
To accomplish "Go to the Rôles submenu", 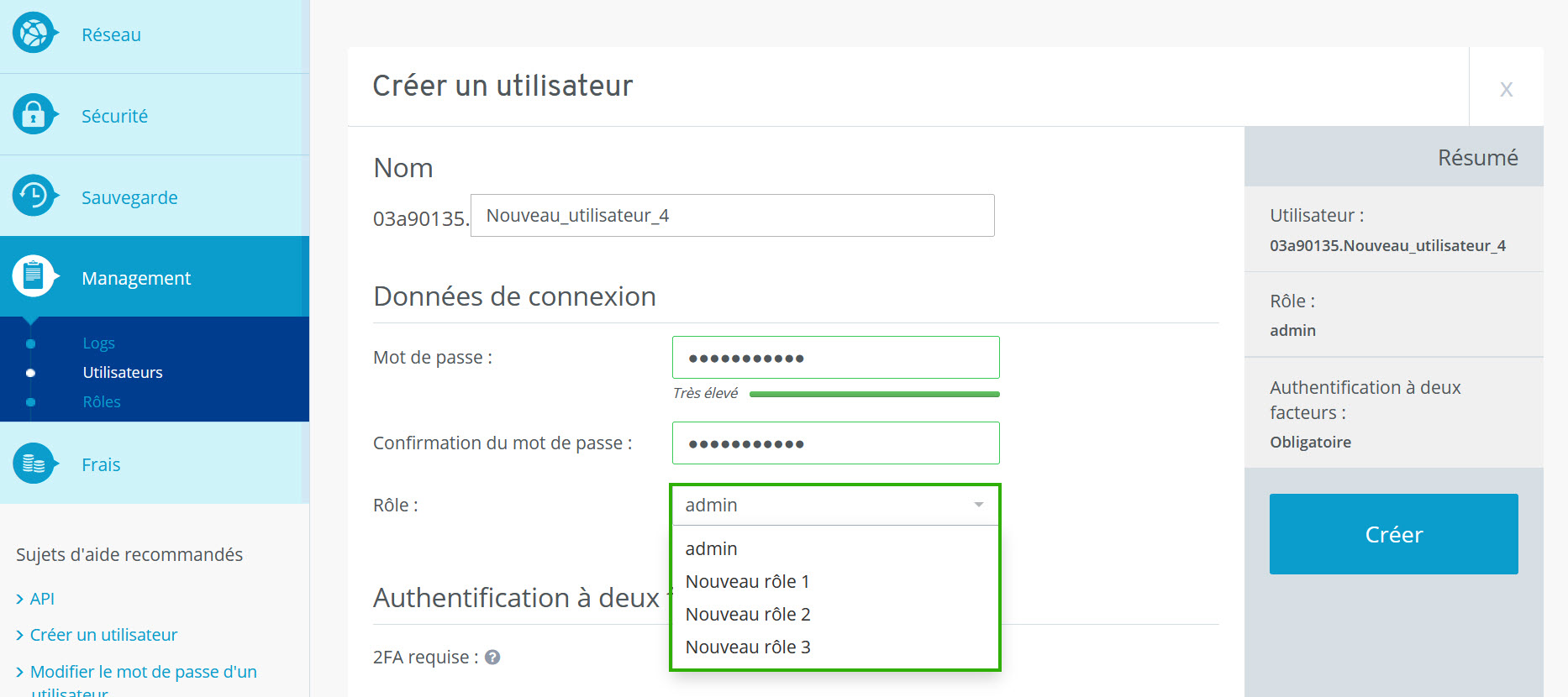I will point(102,401).
